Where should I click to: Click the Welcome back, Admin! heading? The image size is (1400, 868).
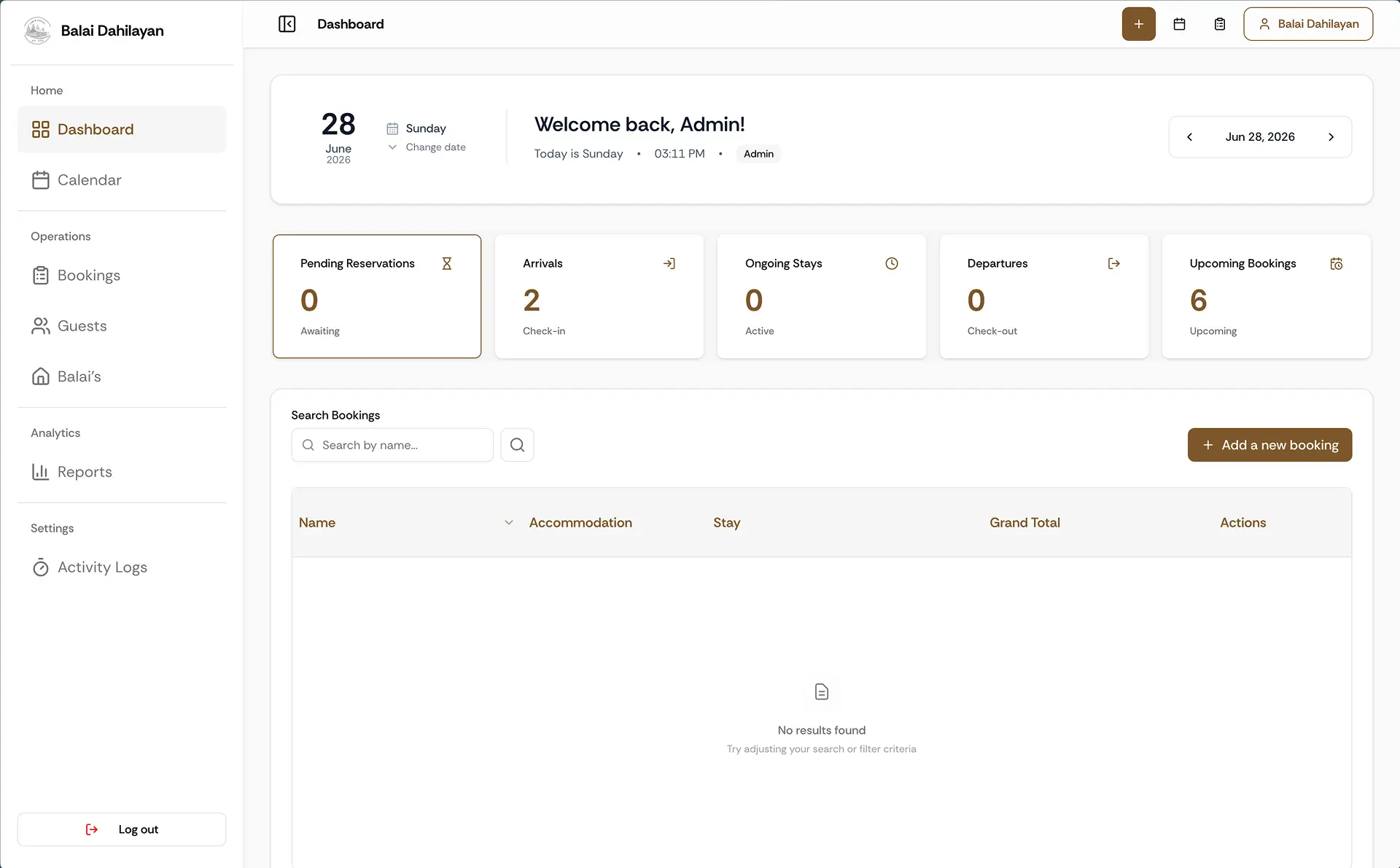tap(639, 125)
